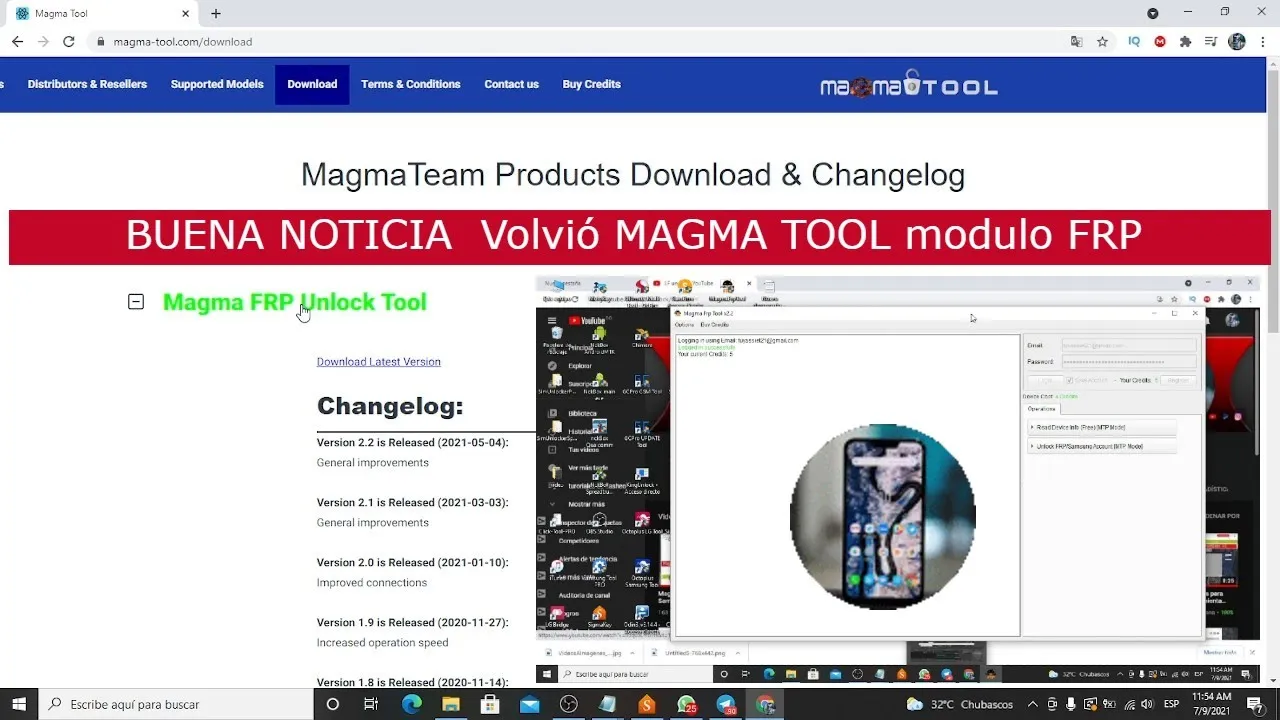This screenshot has width=1280, height=720.
Task: Open the IQ extension
Action: (x=1134, y=42)
